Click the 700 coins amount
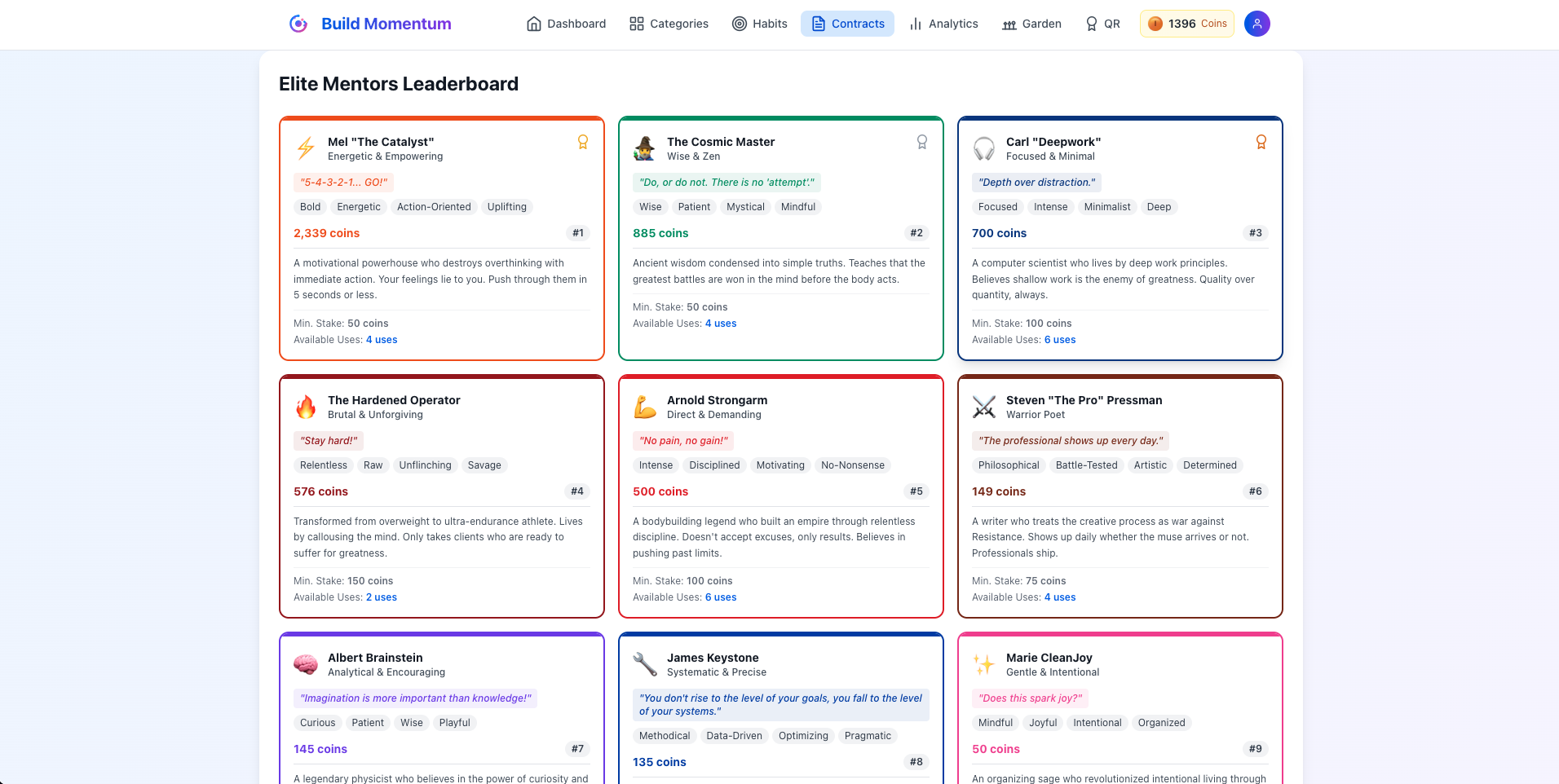Viewport: 1559px width, 784px height. [999, 233]
